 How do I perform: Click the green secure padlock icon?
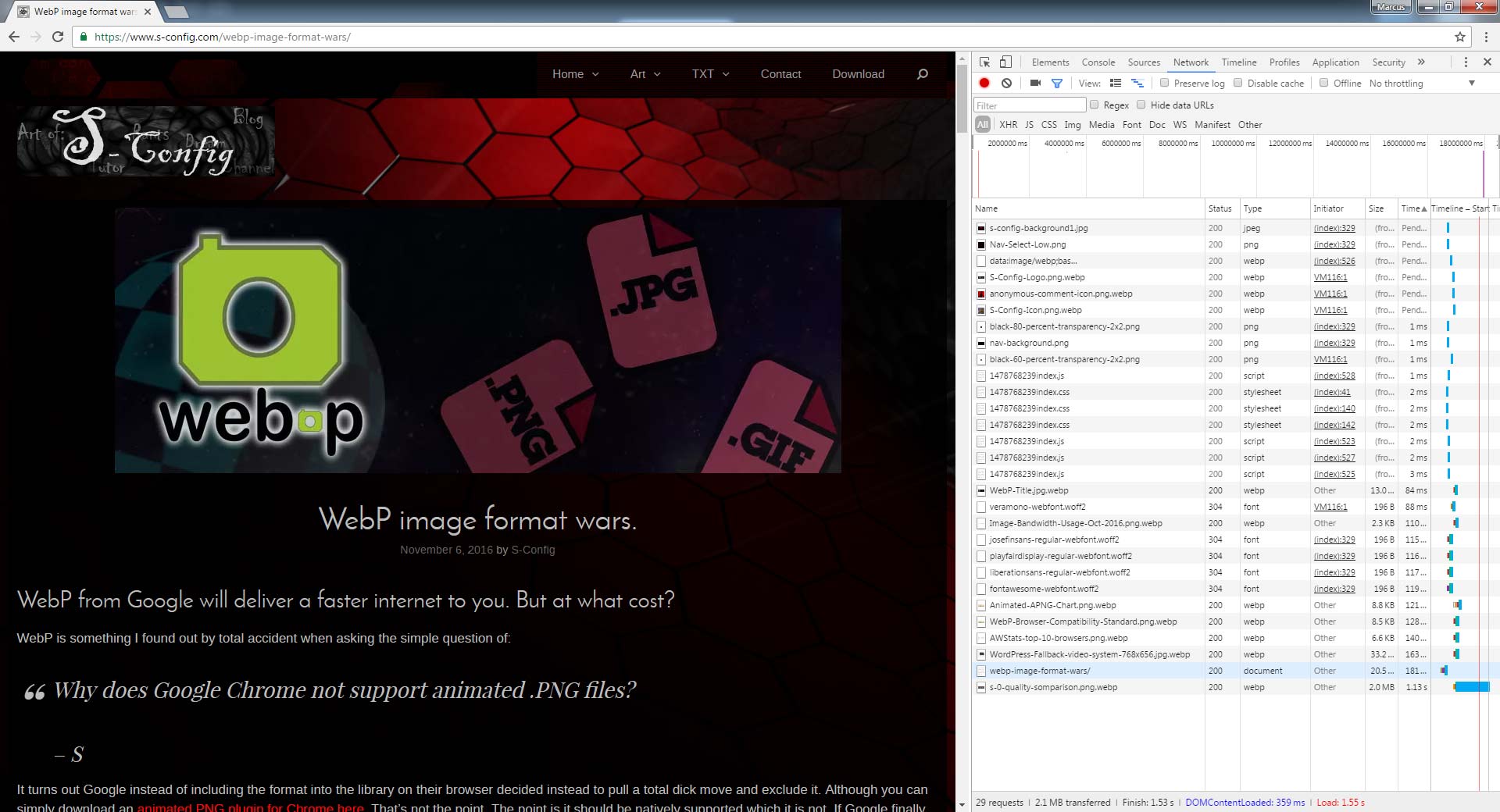tap(84, 37)
